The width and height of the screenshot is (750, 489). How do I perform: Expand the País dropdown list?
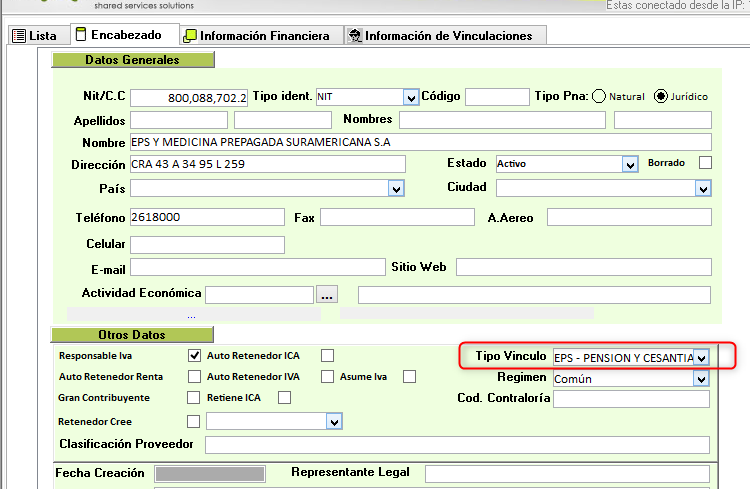click(396, 188)
